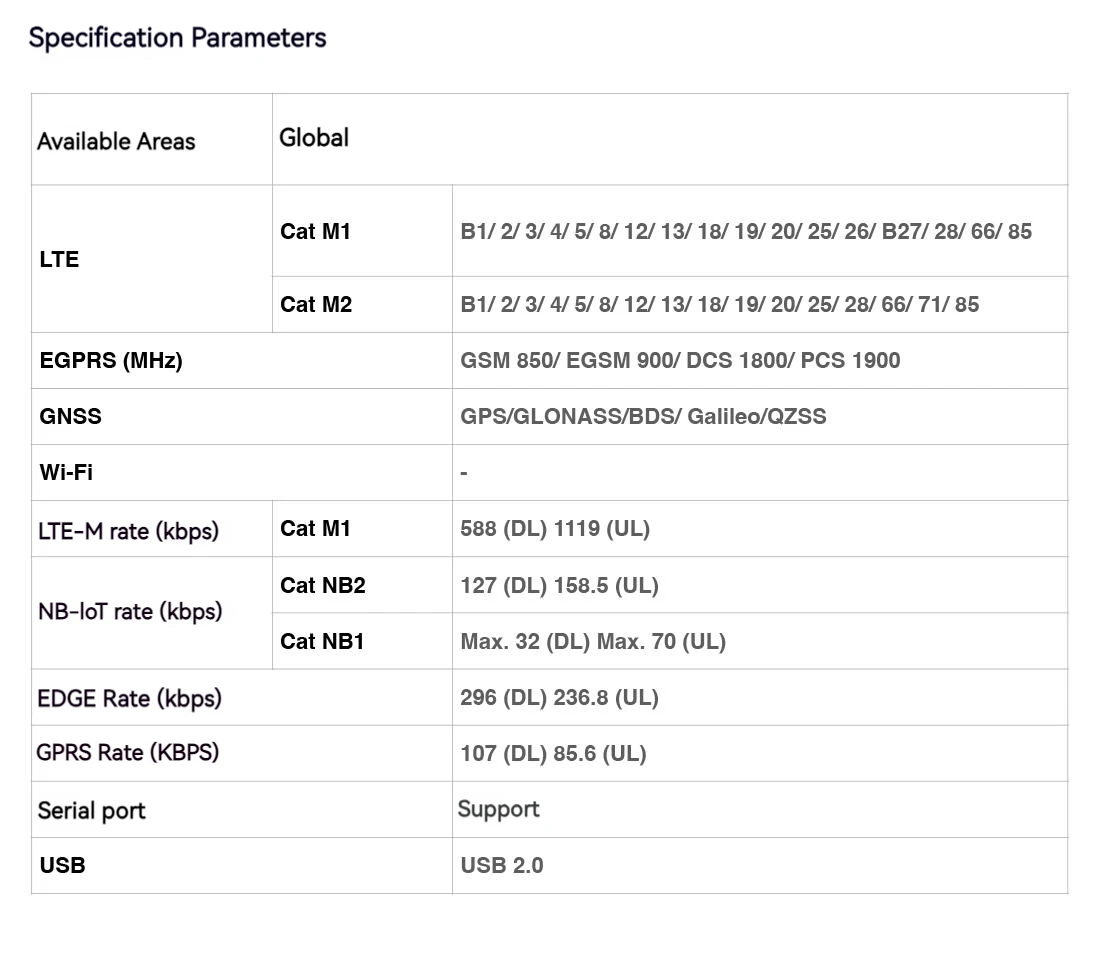Viewport: 1100px width, 960px height.
Task: Select the Wi-Fi row label
Action: (x=66, y=472)
